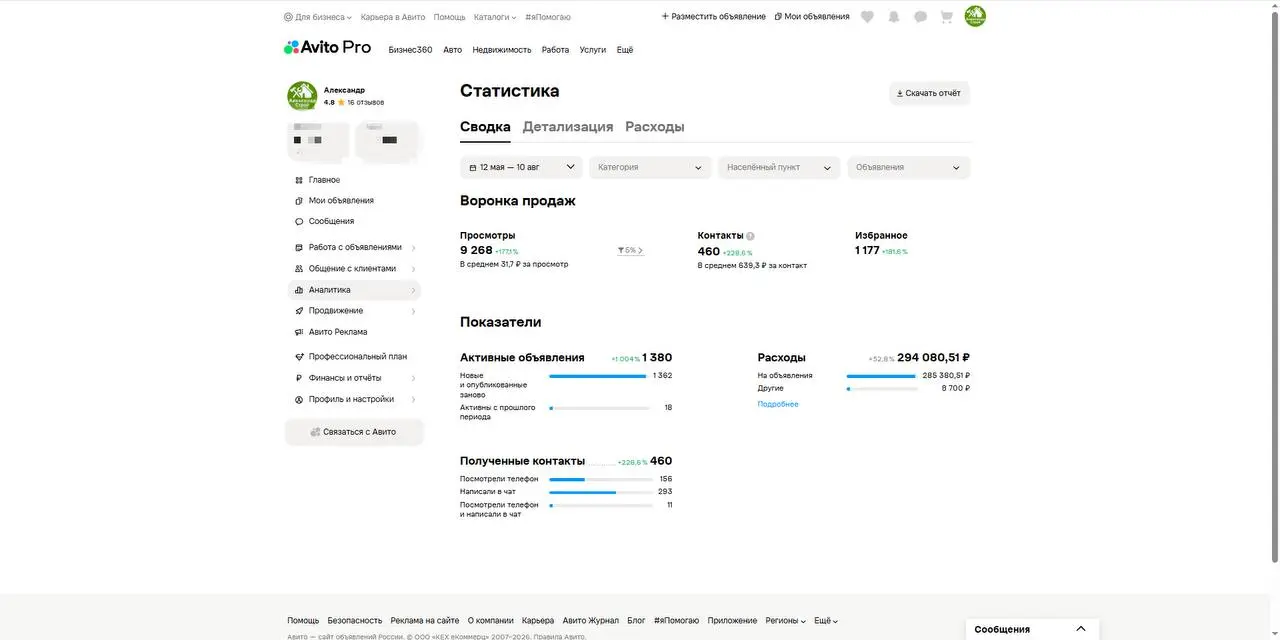Expand the Сообщения chat panel at bottom
The width and height of the screenshot is (1280, 640).
1032,629
